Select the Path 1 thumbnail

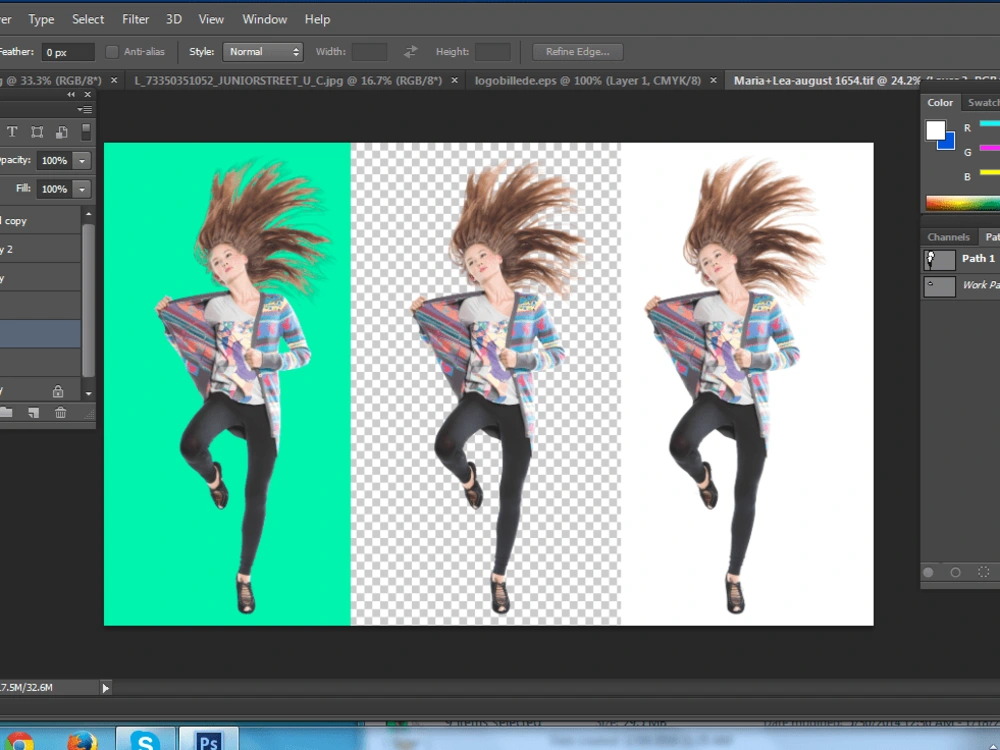[x=940, y=260]
